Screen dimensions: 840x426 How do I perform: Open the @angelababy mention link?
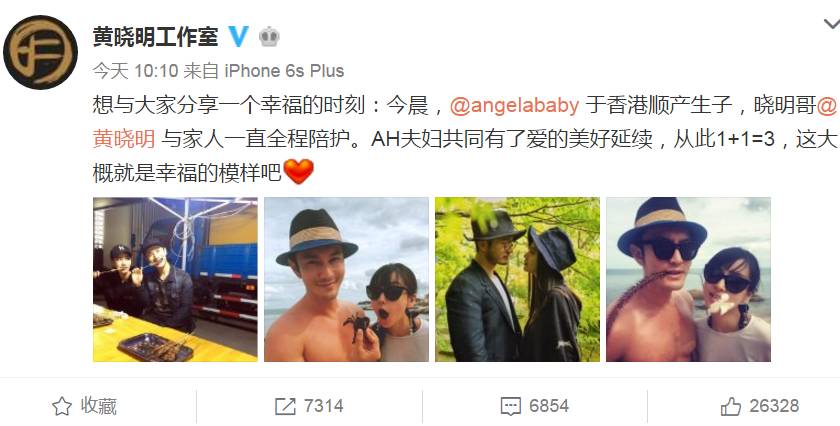514,105
